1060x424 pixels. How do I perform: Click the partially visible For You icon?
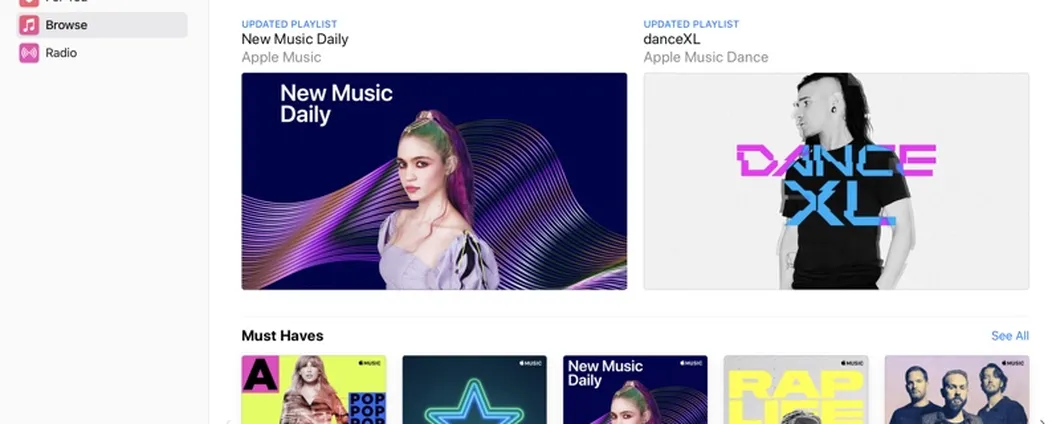coord(29,3)
